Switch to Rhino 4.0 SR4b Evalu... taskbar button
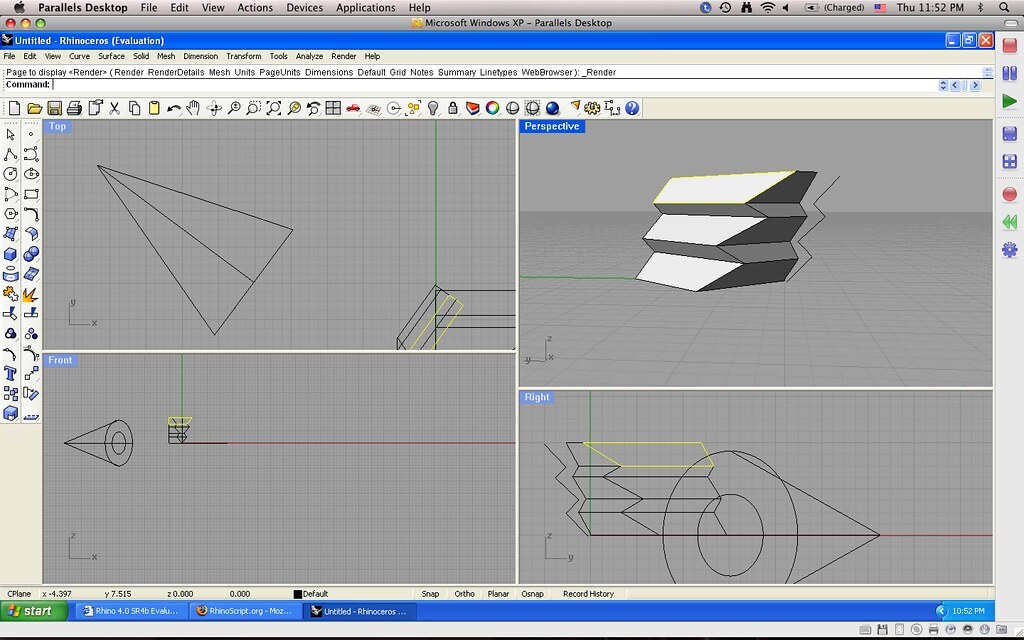Image resolution: width=1024 pixels, height=640 pixels. pyautogui.click(x=131, y=611)
